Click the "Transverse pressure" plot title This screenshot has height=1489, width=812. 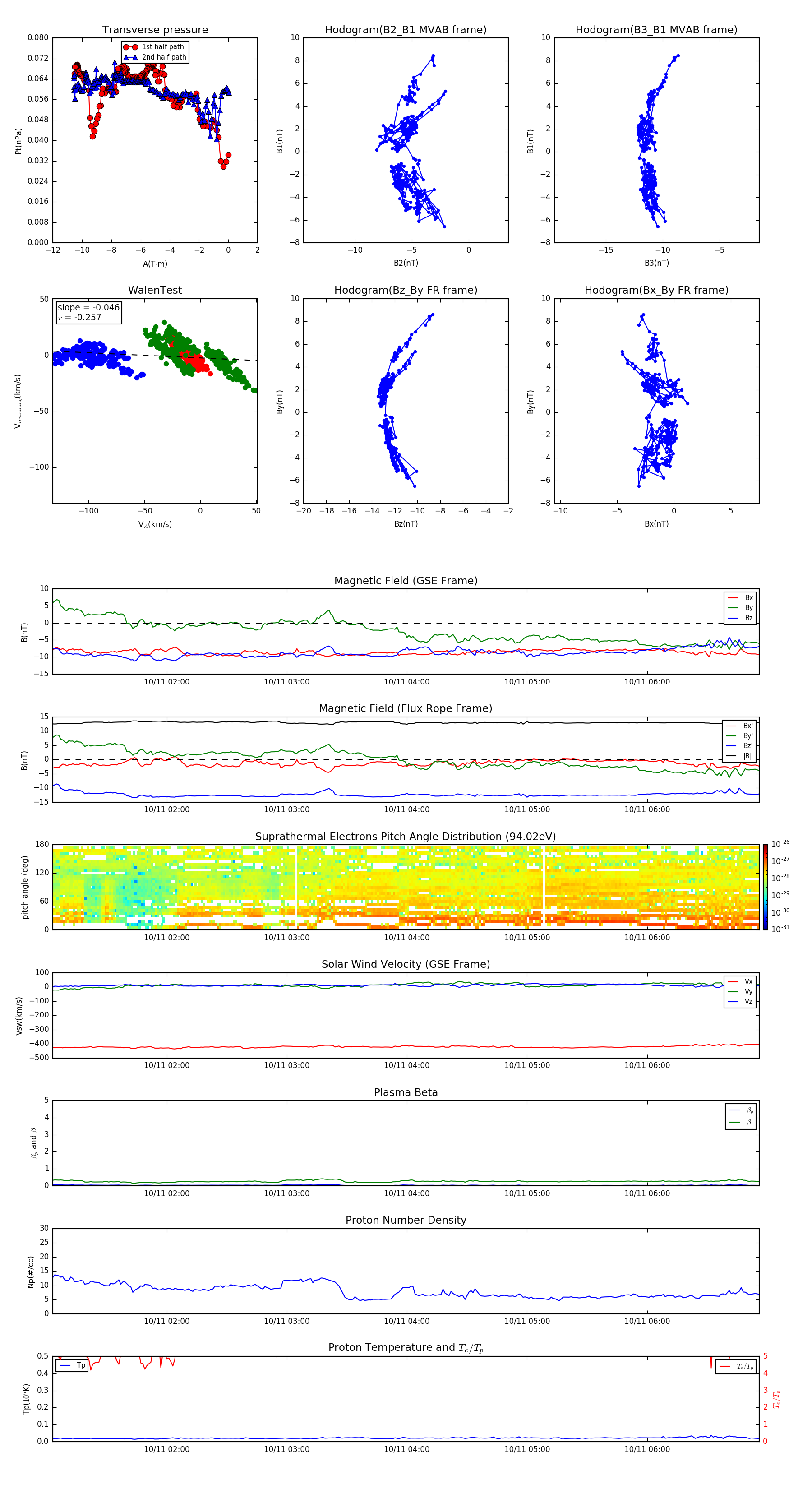(x=155, y=29)
